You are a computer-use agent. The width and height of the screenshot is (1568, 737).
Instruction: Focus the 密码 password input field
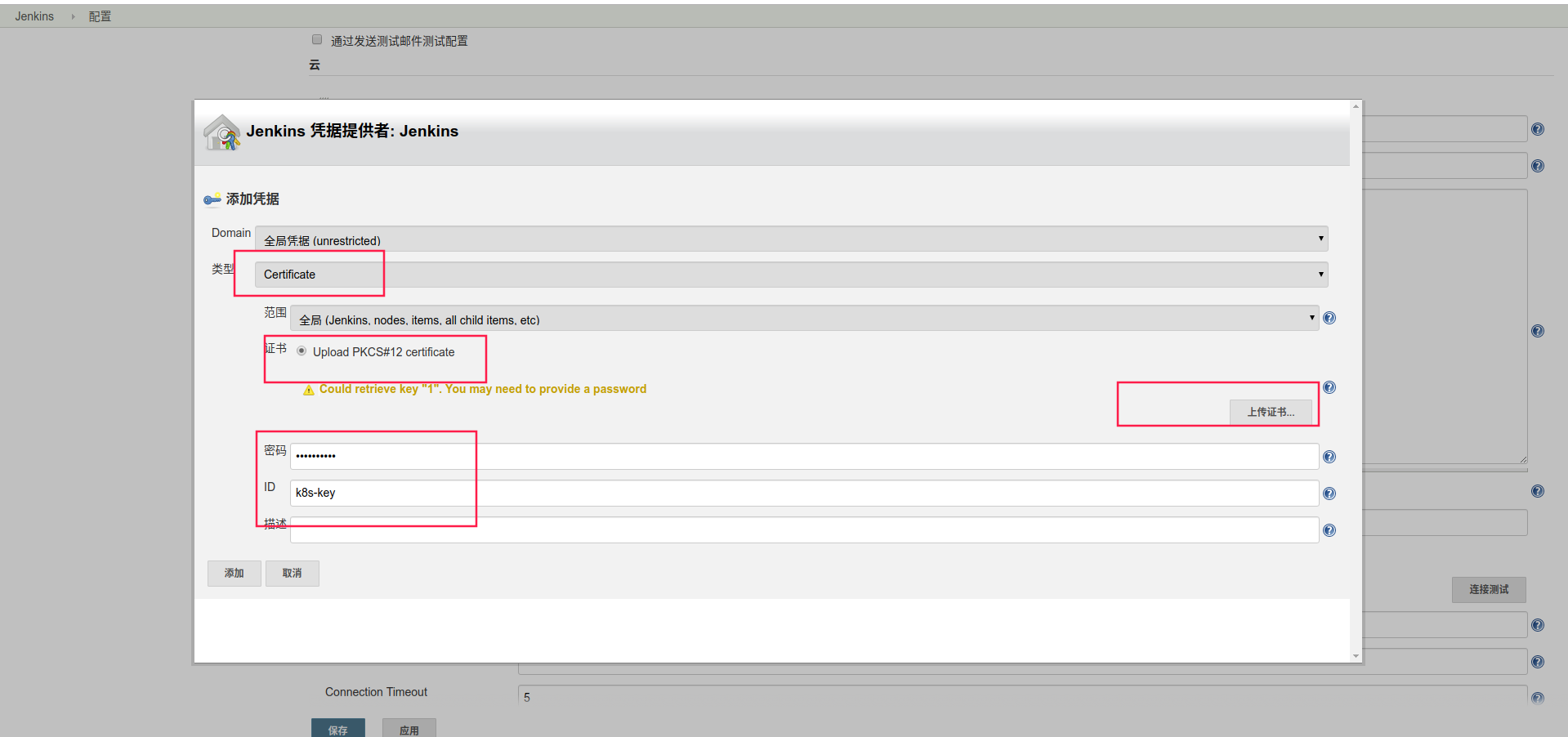(805, 456)
